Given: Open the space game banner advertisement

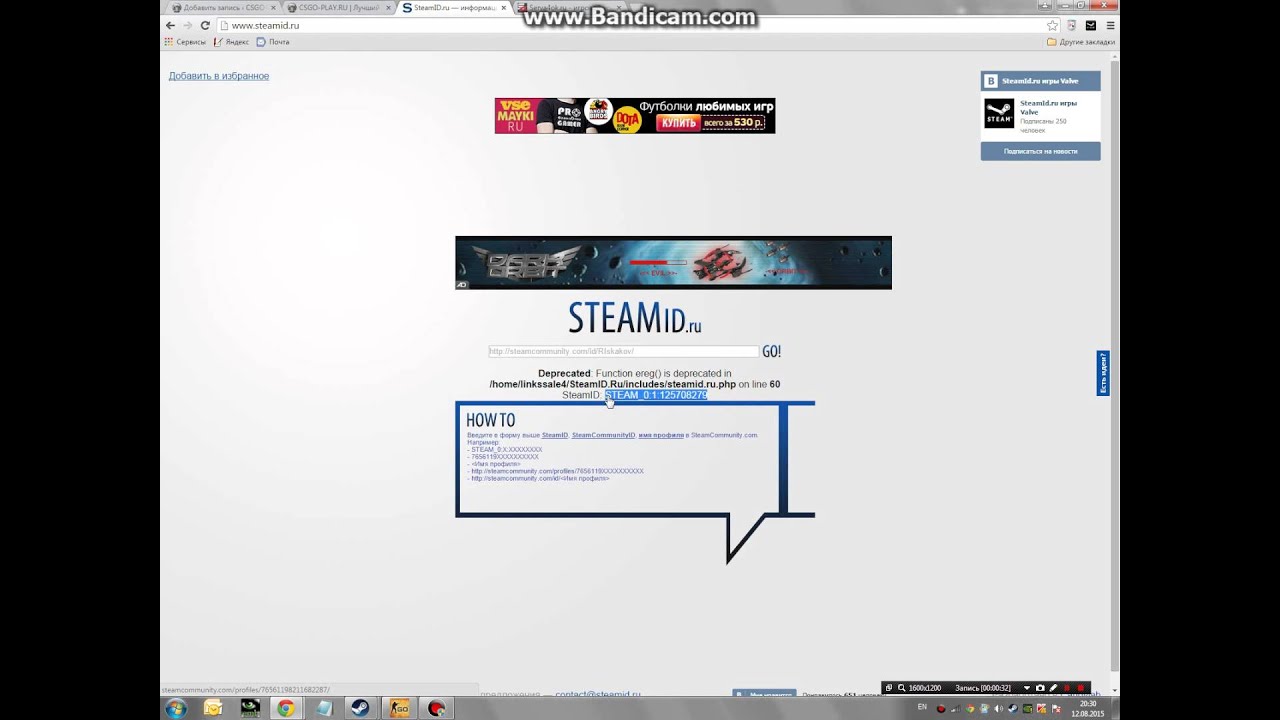Looking at the screenshot, I should pyautogui.click(x=673, y=263).
